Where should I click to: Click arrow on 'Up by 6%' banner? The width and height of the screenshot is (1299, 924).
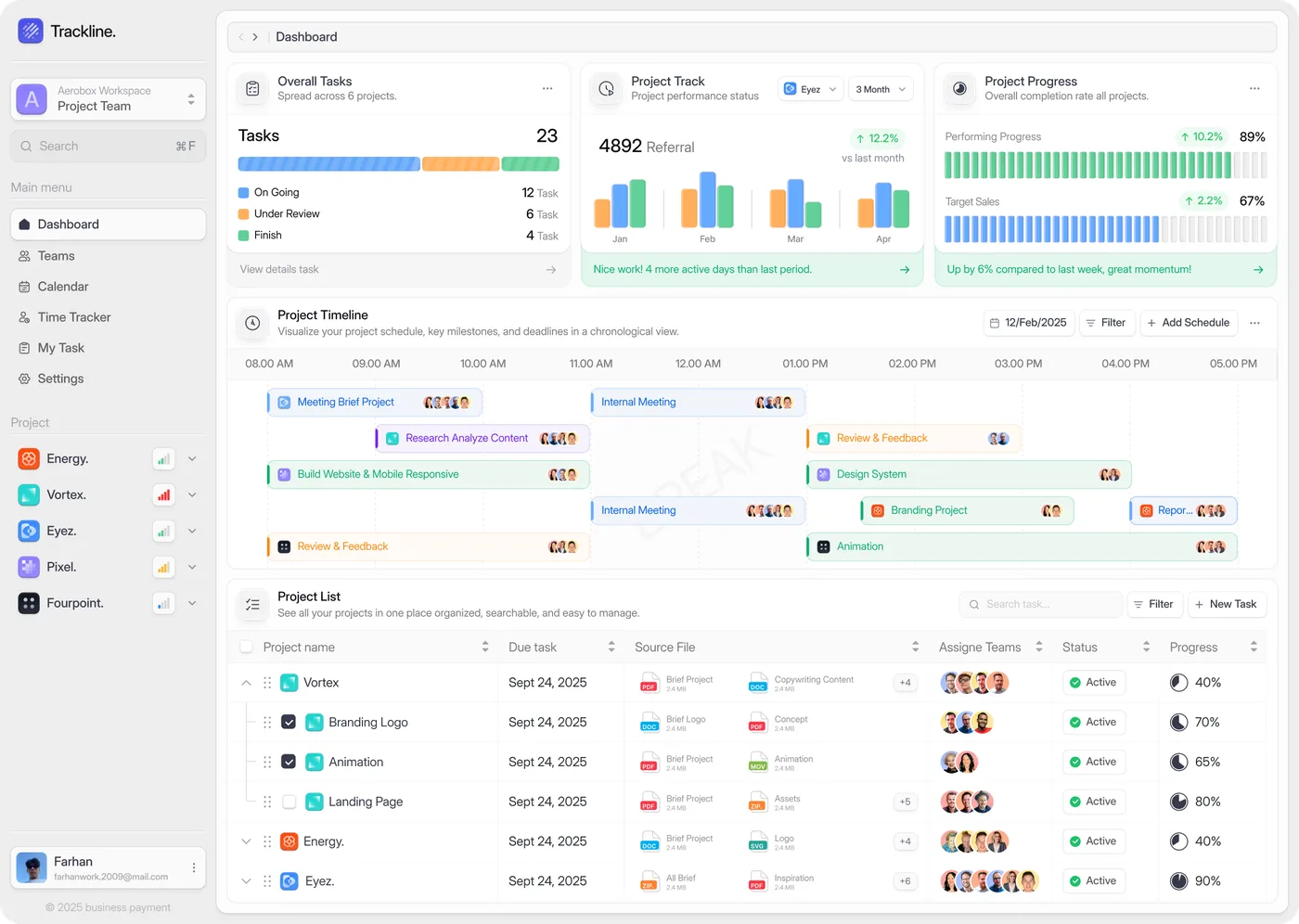1258,270
